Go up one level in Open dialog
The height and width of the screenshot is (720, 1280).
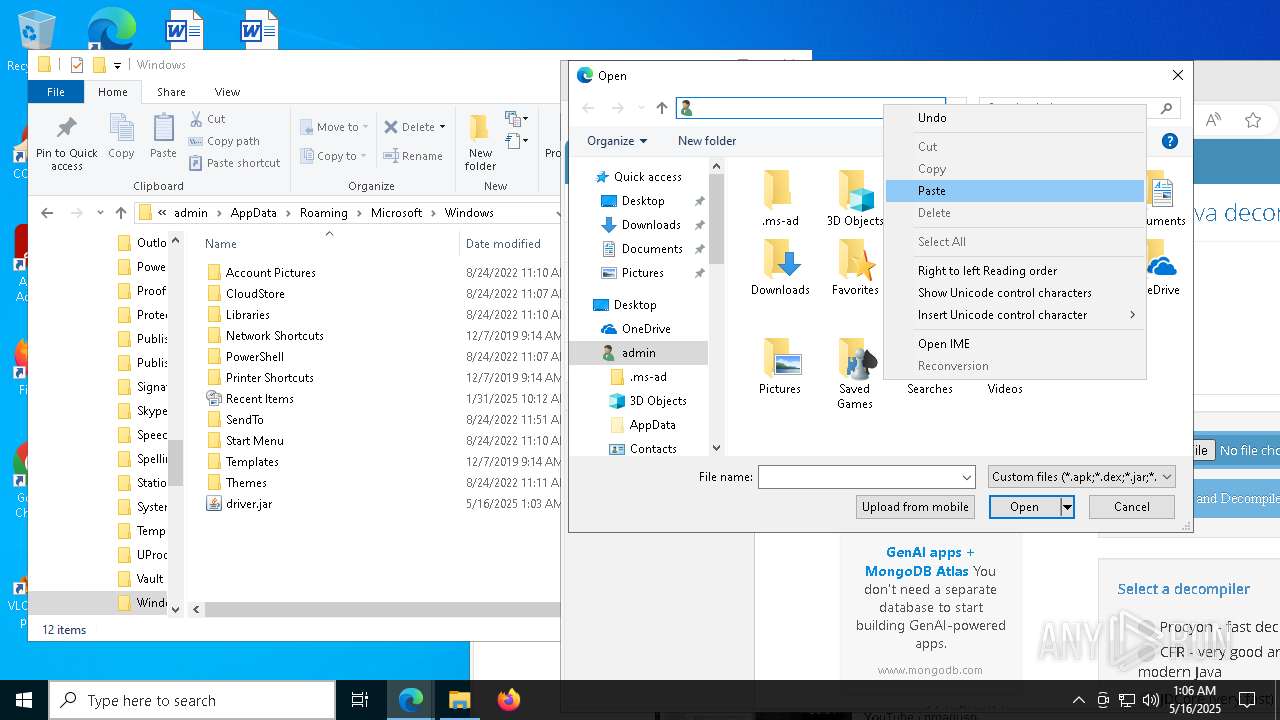click(662, 108)
